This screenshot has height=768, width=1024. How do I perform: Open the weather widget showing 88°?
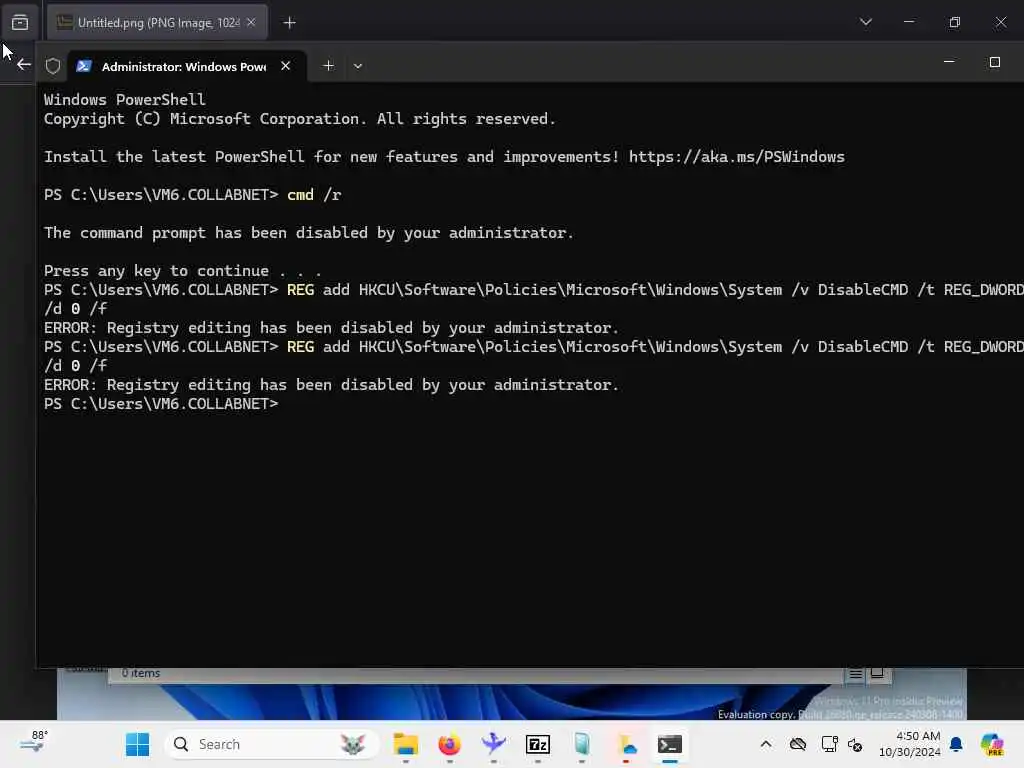pyautogui.click(x=33, y=742)
